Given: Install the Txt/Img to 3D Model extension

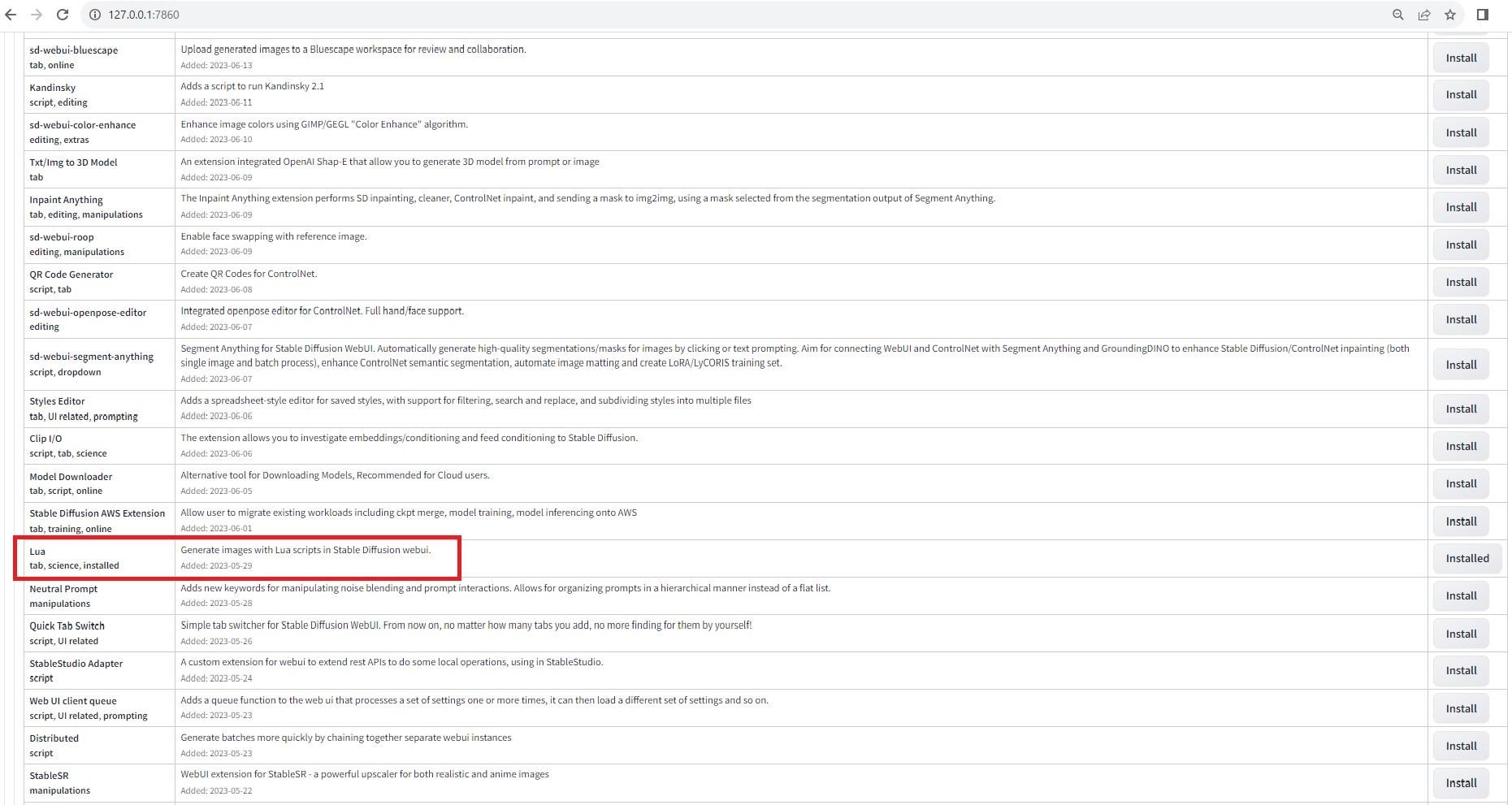Looking at the screenshot, I should (1460, 170).
